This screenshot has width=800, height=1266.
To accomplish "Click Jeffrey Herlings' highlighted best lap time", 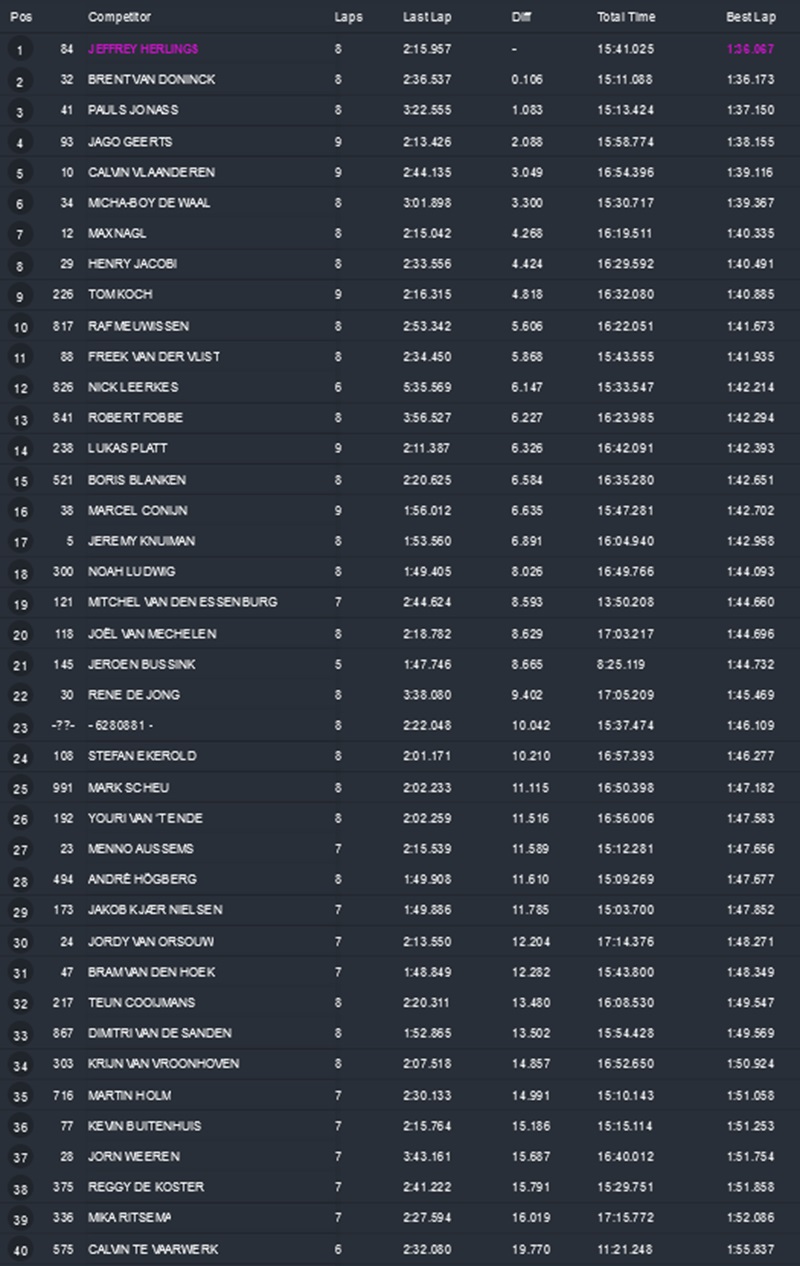I will tap(750, 49).
